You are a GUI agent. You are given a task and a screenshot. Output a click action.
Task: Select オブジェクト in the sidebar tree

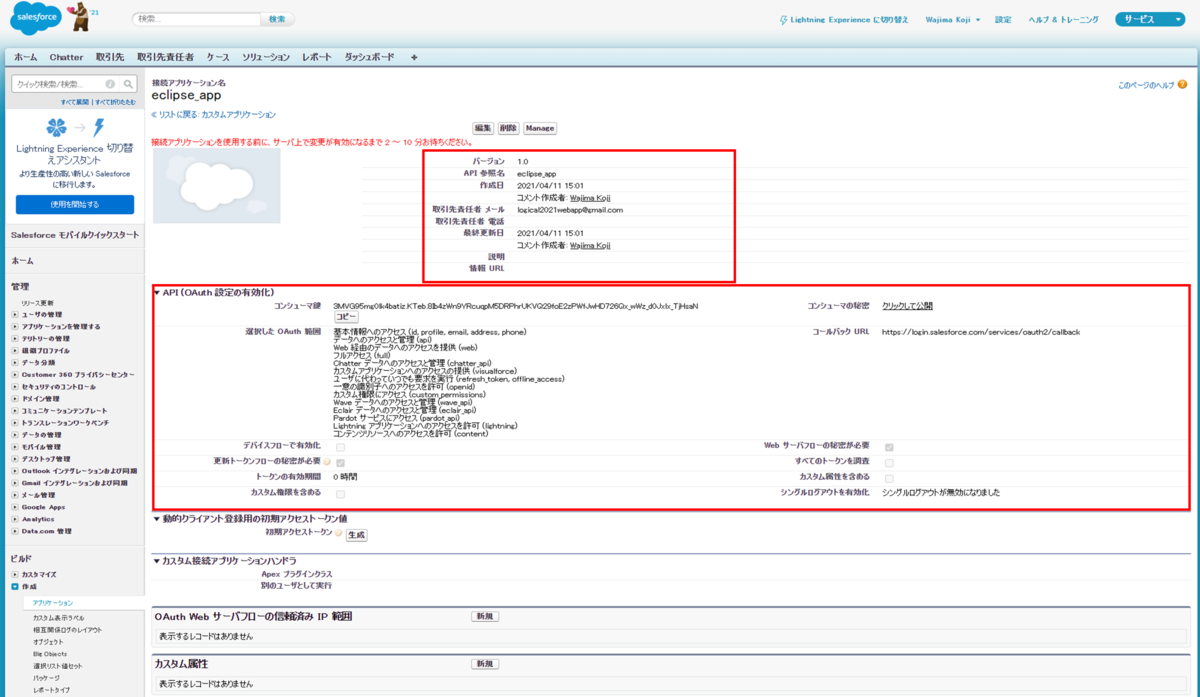pyautogui.click(x=48, y=641)
